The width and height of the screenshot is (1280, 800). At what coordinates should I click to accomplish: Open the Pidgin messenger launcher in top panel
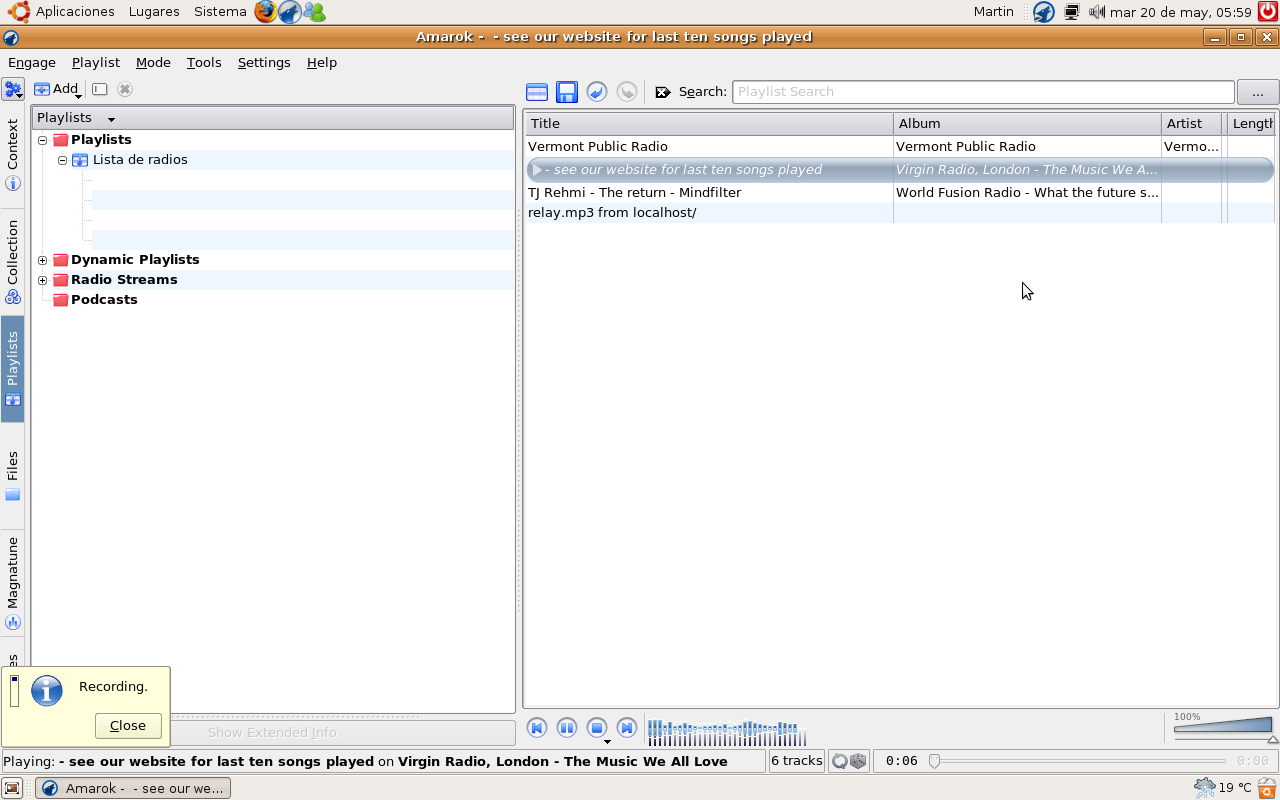tap(315, 12)
